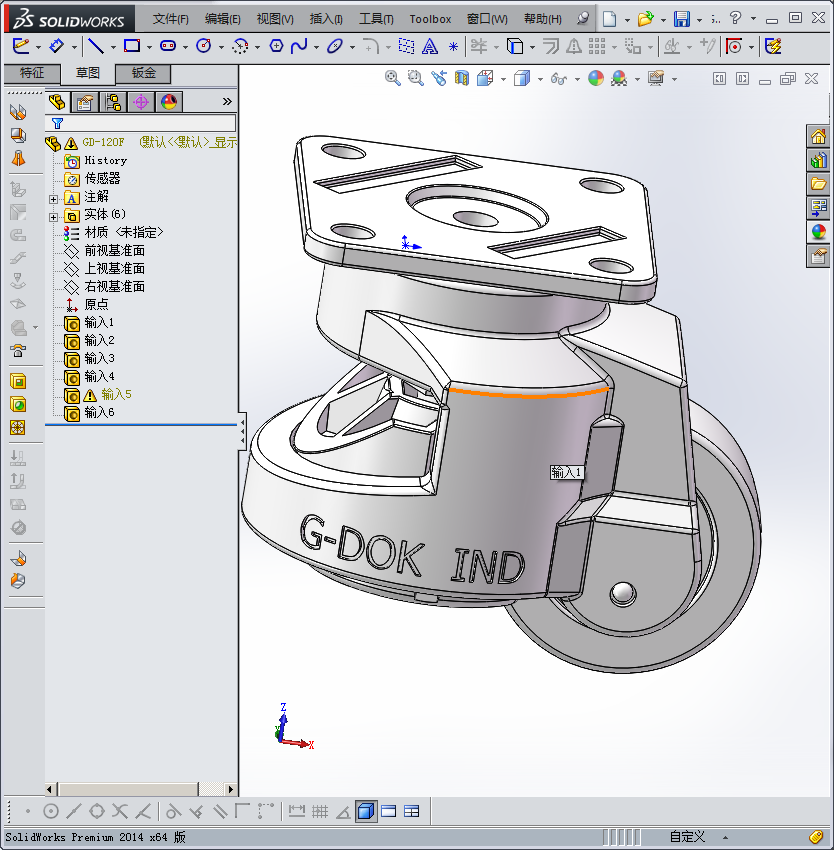
Task: Click the Point tool asterisk icon
Action: tap(453, 47)
